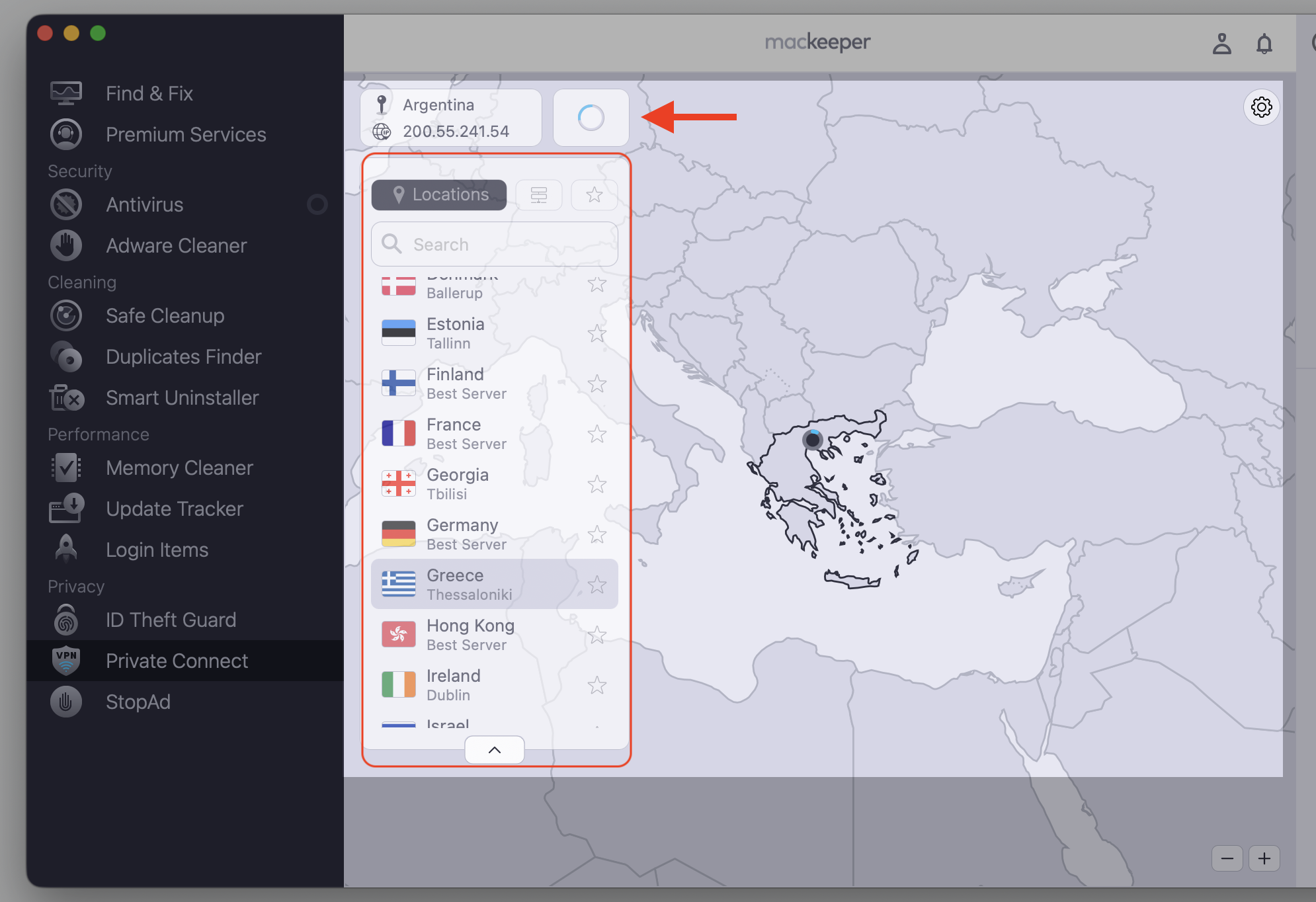
Task: Open Smart Uninstaller tool
Action: click(185, 397)
